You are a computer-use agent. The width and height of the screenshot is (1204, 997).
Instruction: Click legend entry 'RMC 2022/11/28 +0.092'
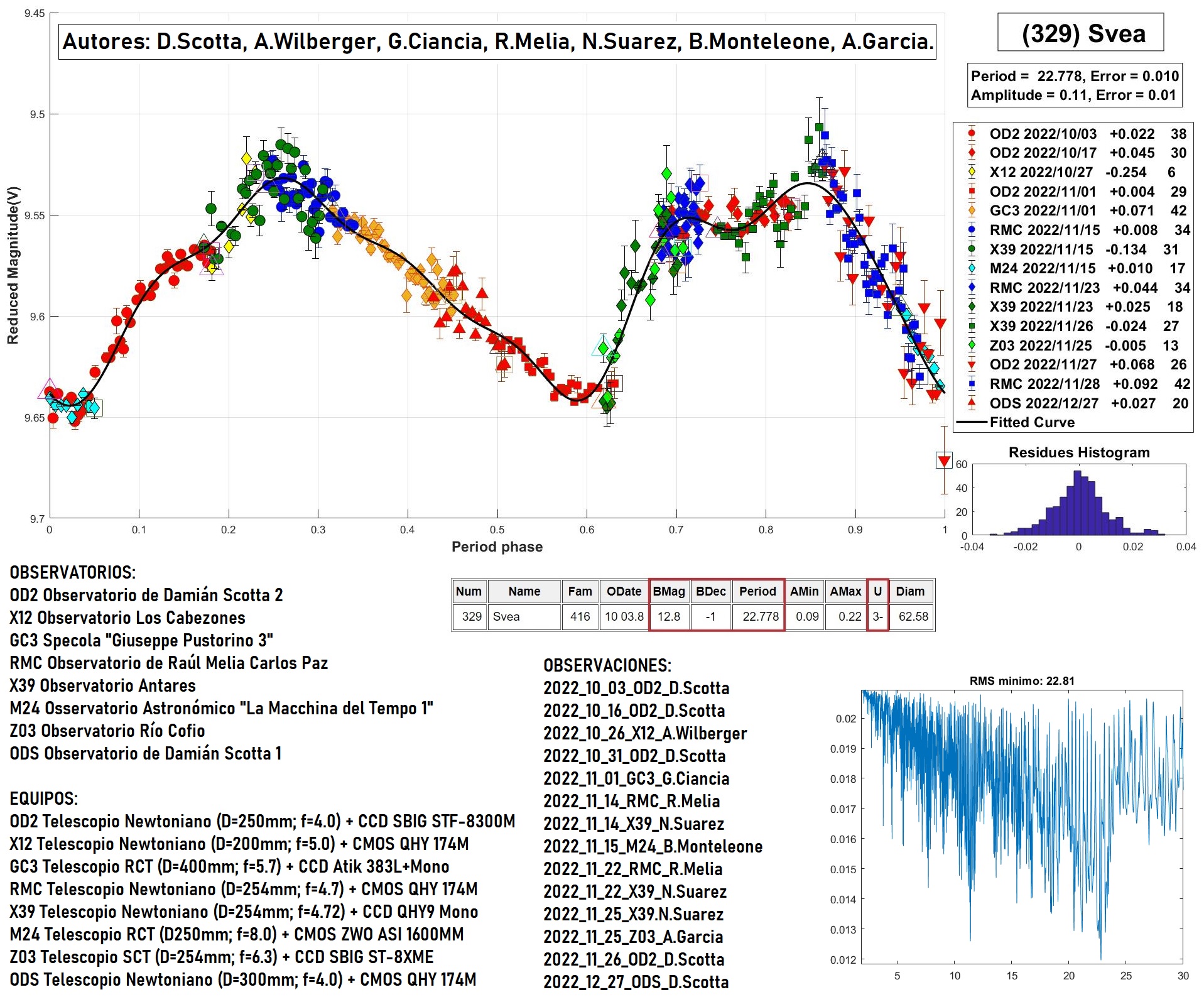pyautogui.click(x=1078, y=384)
